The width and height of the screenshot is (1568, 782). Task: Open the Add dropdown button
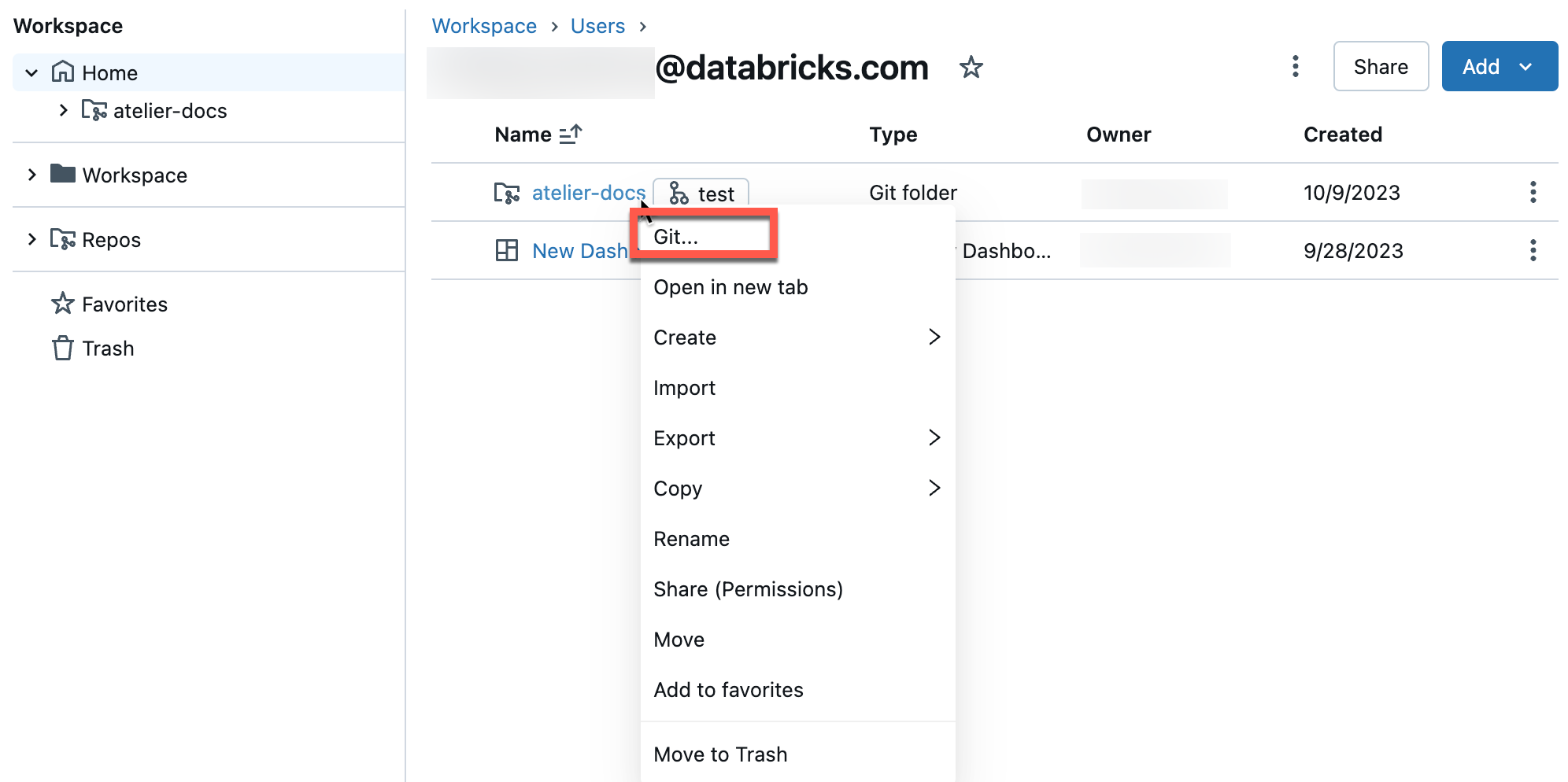(x=1498, y=66)
